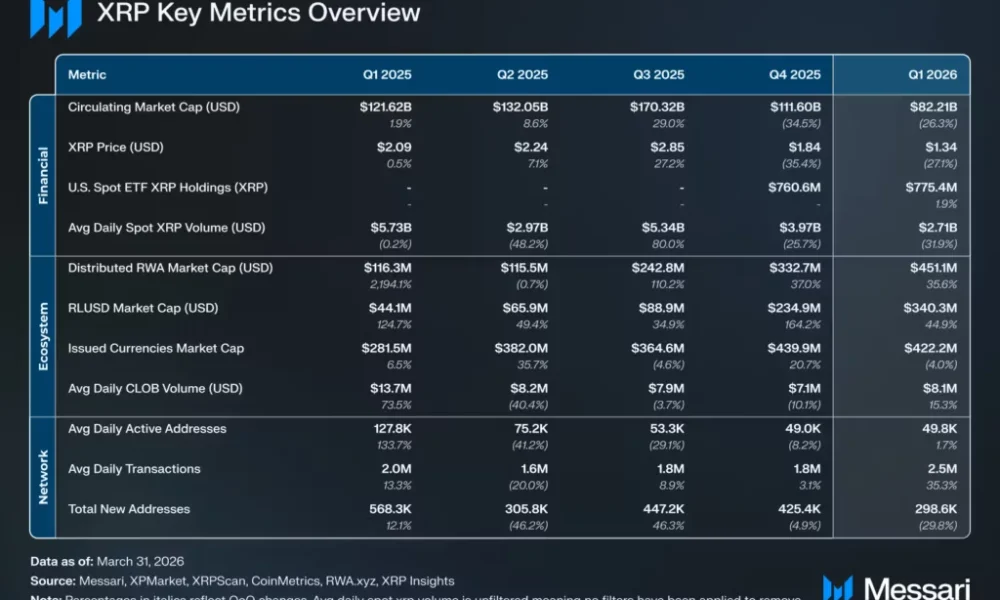This screenshot has width=1000, height=600.
Task: Click the "Ecosystem" section label
Action: pyautogui.click(x=43, y=337)
